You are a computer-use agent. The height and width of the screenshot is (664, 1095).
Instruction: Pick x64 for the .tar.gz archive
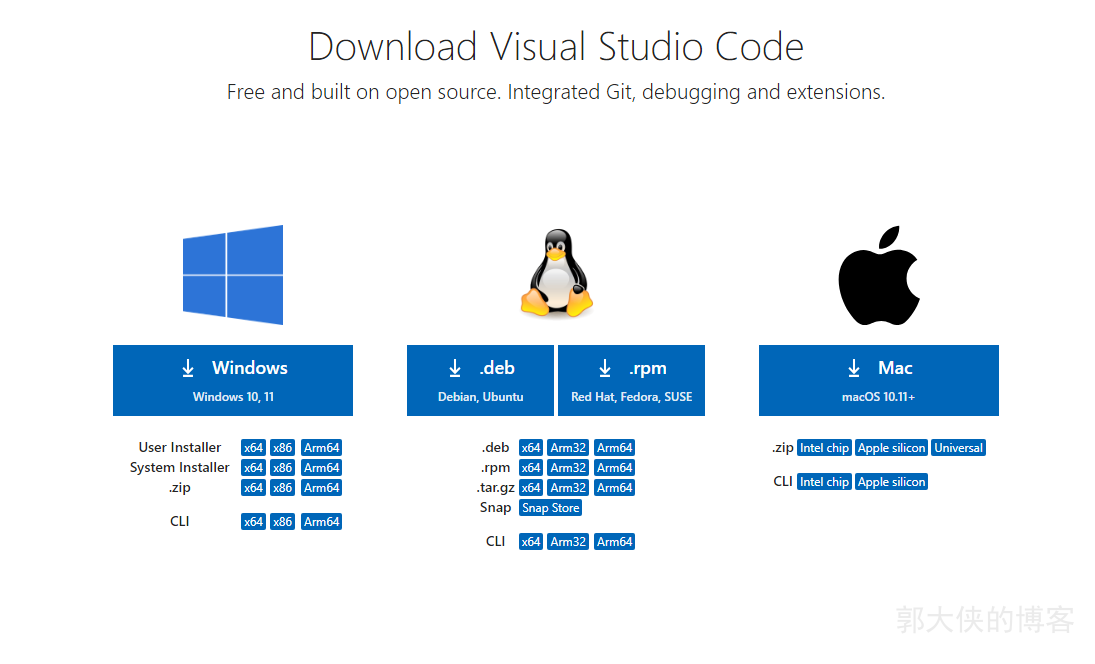point(531,488)
